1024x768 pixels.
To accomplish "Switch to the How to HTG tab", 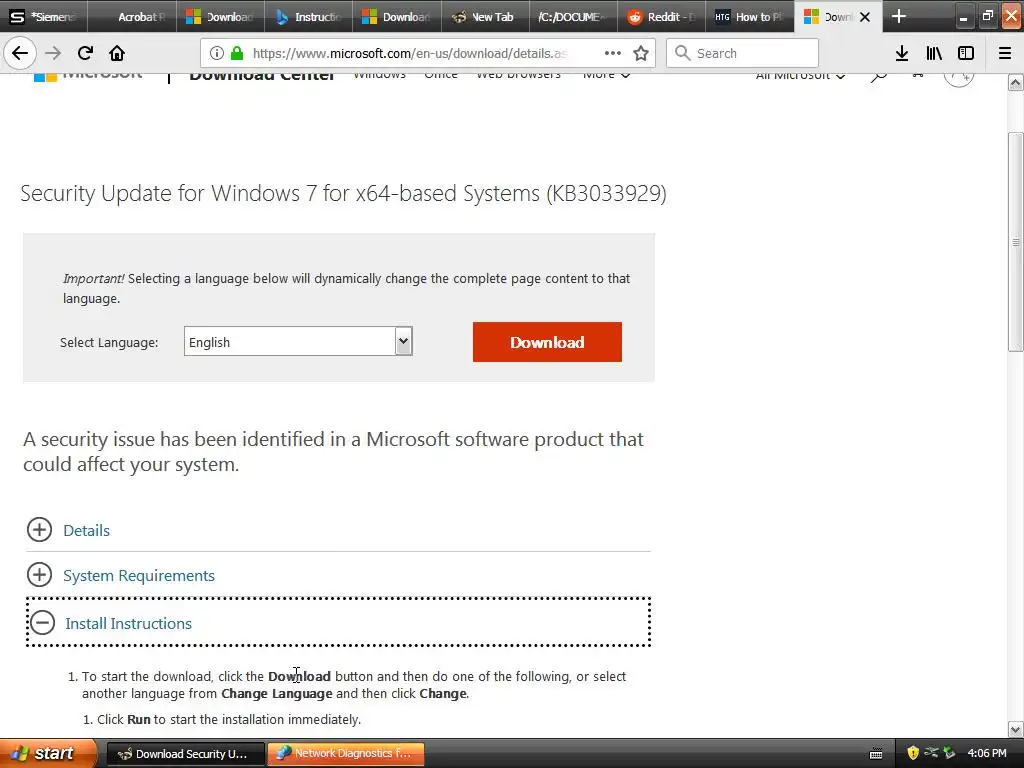I will point(750,16).
